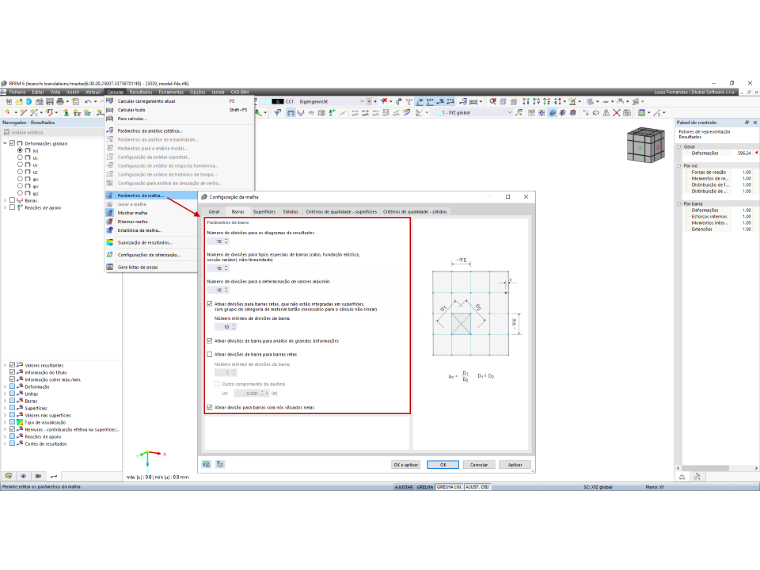The image size is (760, 570).
Task: Enable Ativar divisões de barra para barras retas
Action: pos(209,354)
